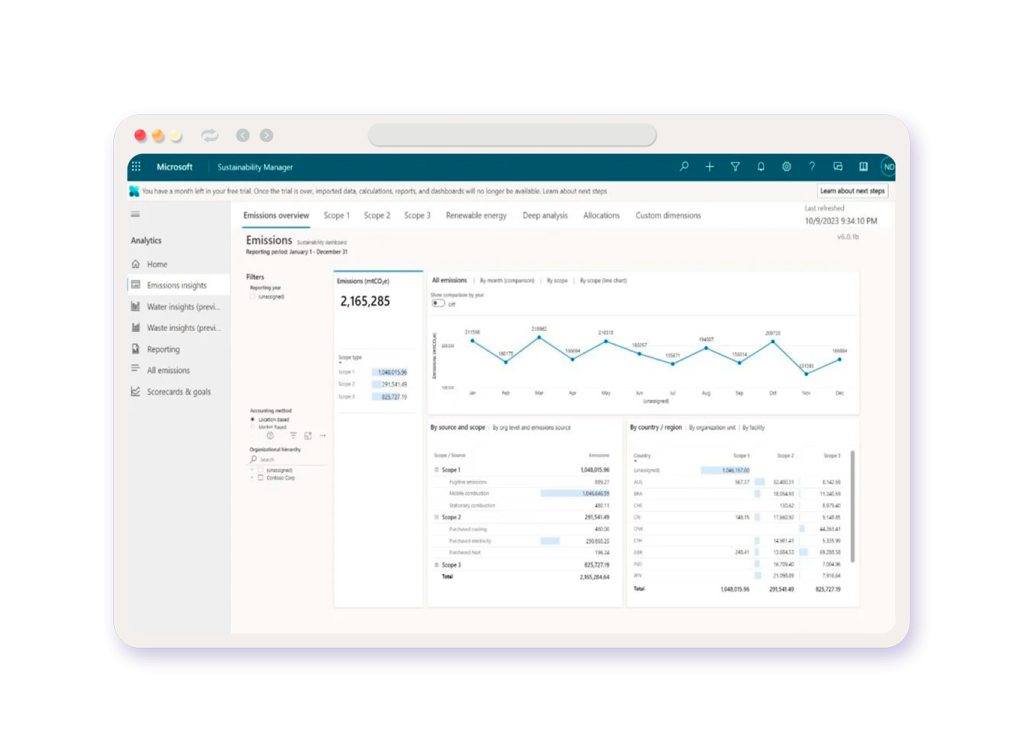
Task: Check Contoso Corp in Organizational hierarchy
Action: pyautogui.click(x=261, y=478)
